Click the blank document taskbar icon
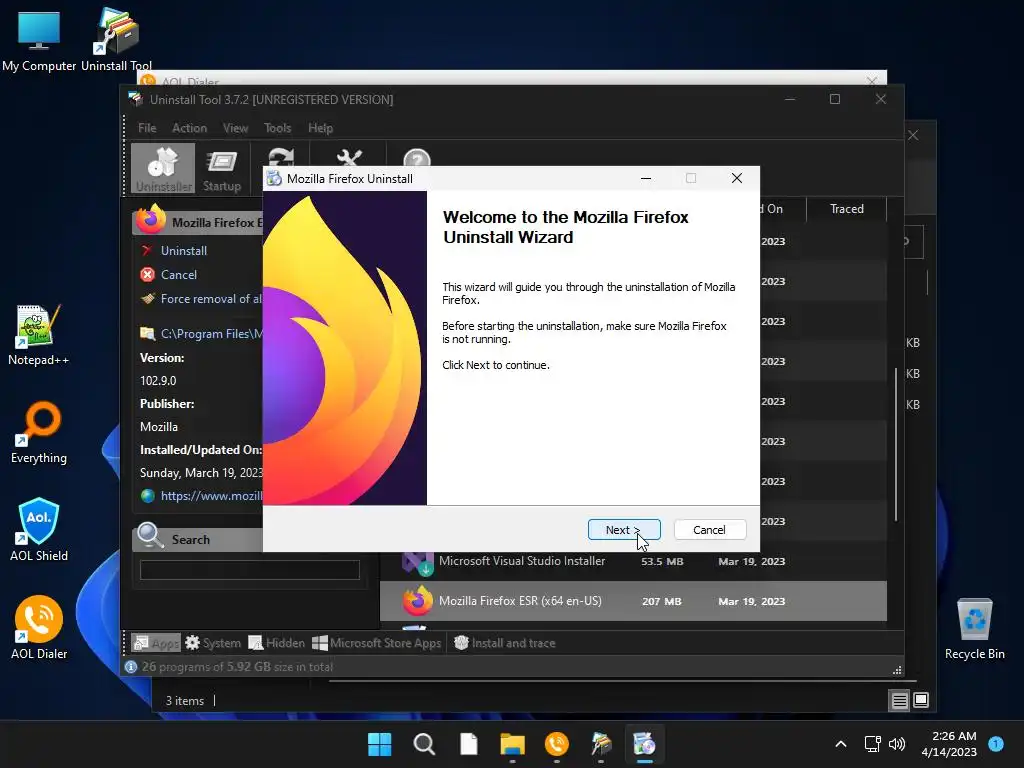Viewport: 1024px width, 768px height. [468, 744]
